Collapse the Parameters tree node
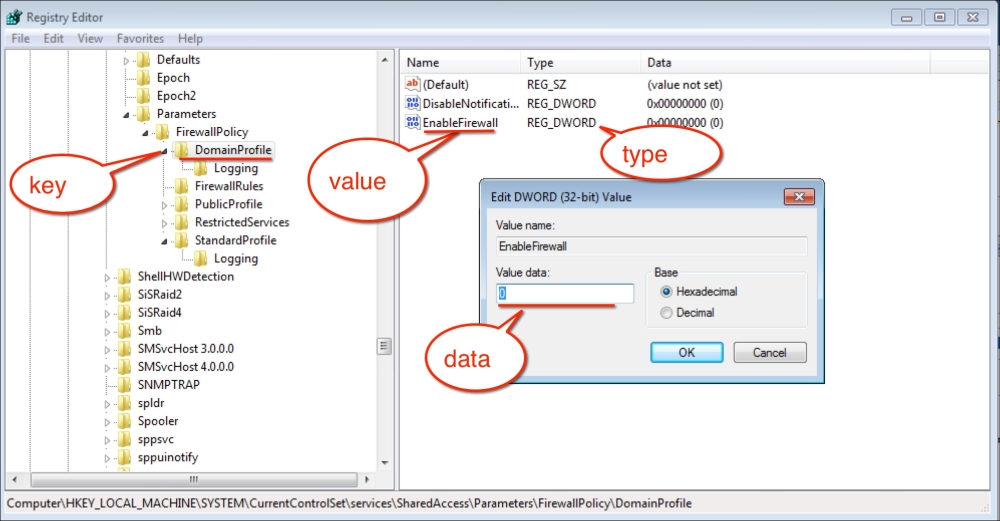The height and width of the screenshot is (521, 1000). [127, 115]
